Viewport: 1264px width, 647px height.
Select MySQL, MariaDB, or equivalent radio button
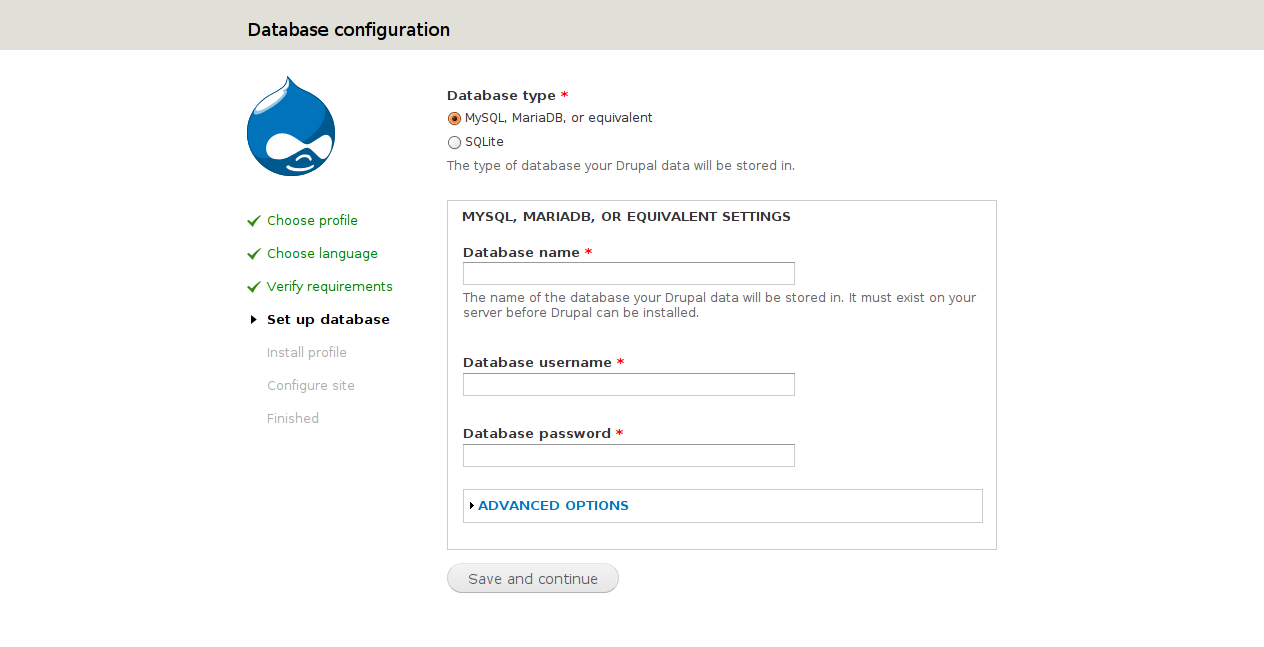point(455,118)
